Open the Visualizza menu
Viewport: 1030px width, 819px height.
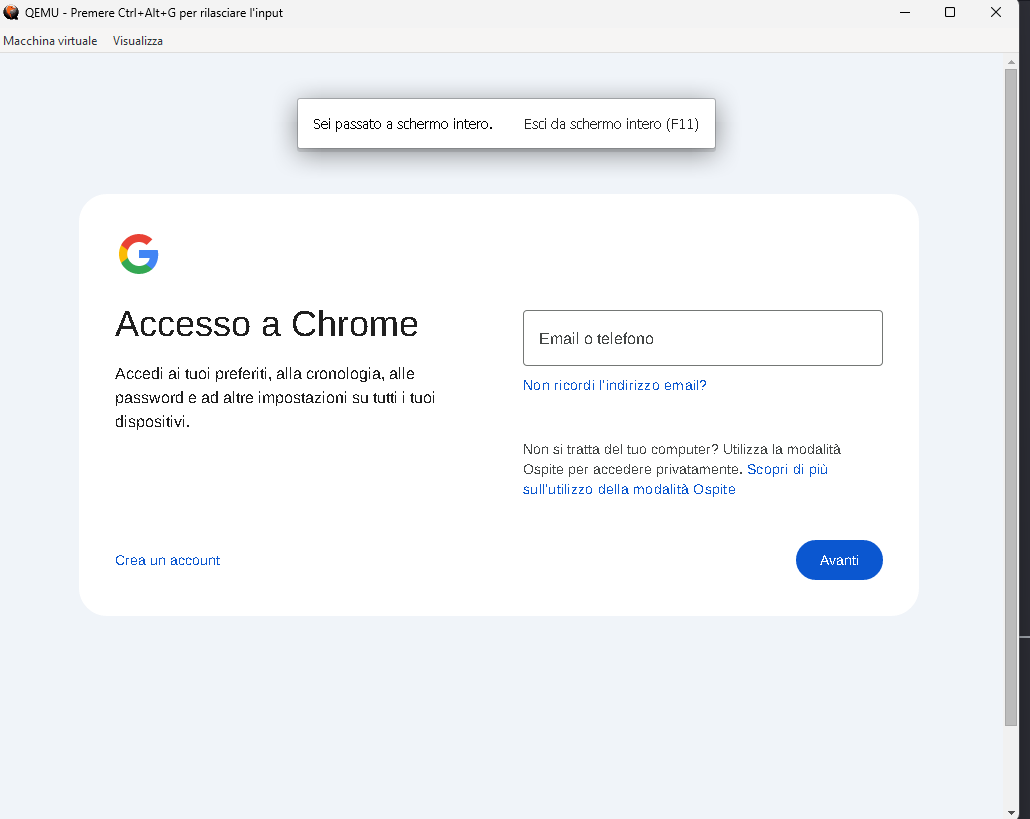point(138,41)
